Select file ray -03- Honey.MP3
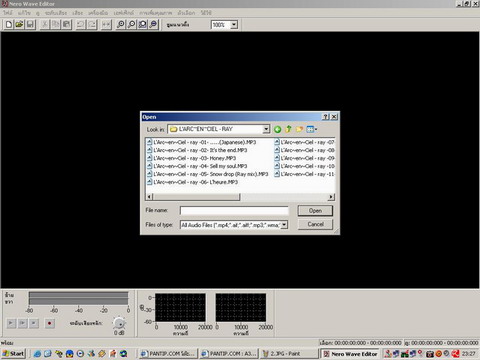 pyautogui.click(x=191, y=158)
